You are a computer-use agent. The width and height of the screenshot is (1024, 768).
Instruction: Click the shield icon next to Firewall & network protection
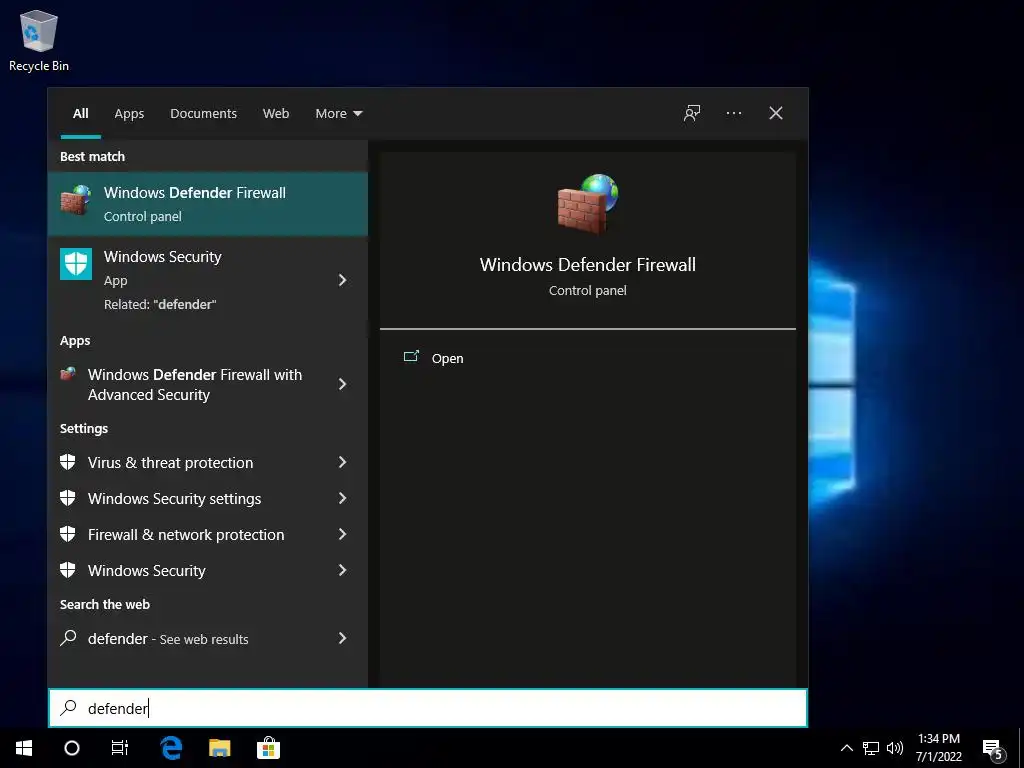pyautogui.click(x=67, y=534)
